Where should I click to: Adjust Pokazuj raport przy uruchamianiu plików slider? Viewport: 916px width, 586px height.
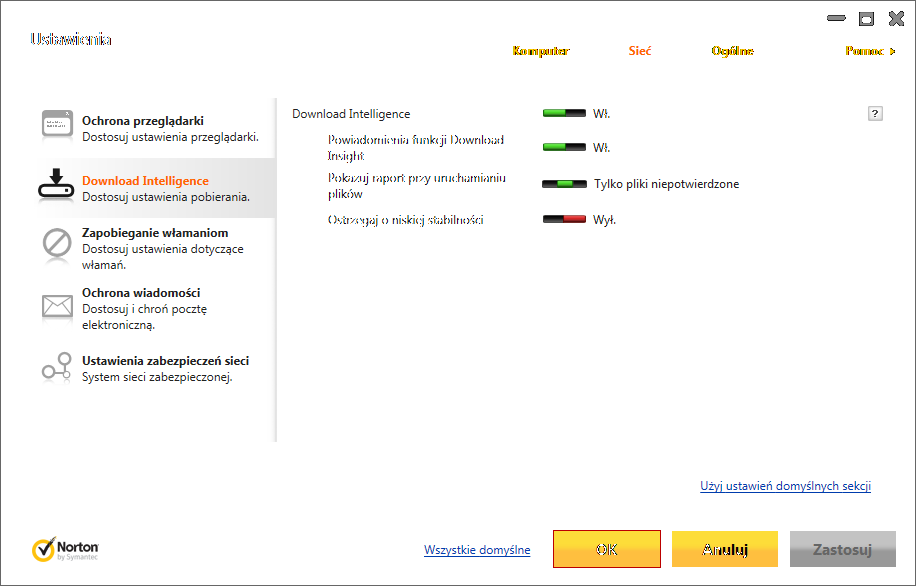564,183
